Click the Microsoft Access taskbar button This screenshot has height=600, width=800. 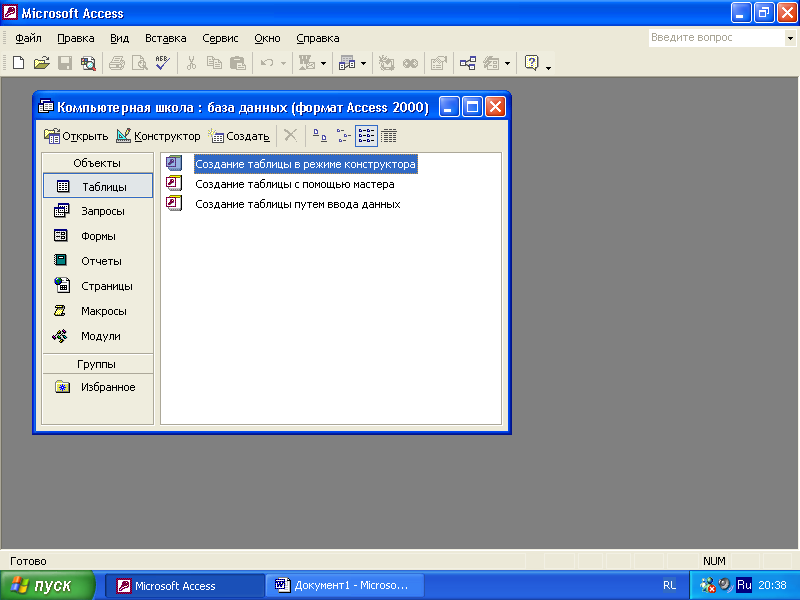coord(185,585)
